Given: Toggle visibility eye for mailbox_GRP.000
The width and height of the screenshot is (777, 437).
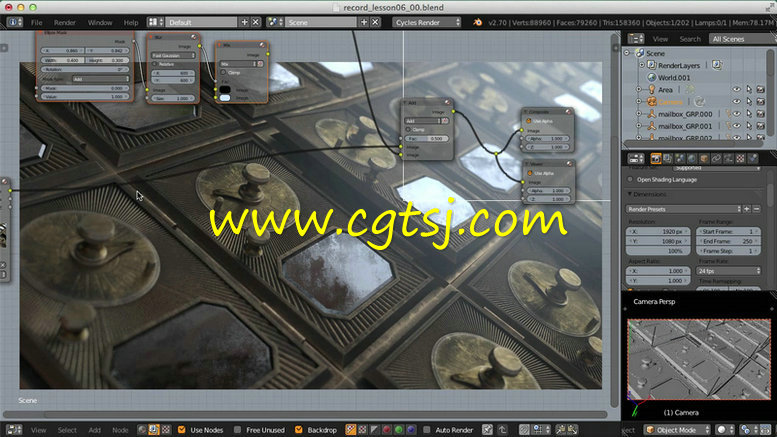Looking at the screenshot, I should point(736,114).
